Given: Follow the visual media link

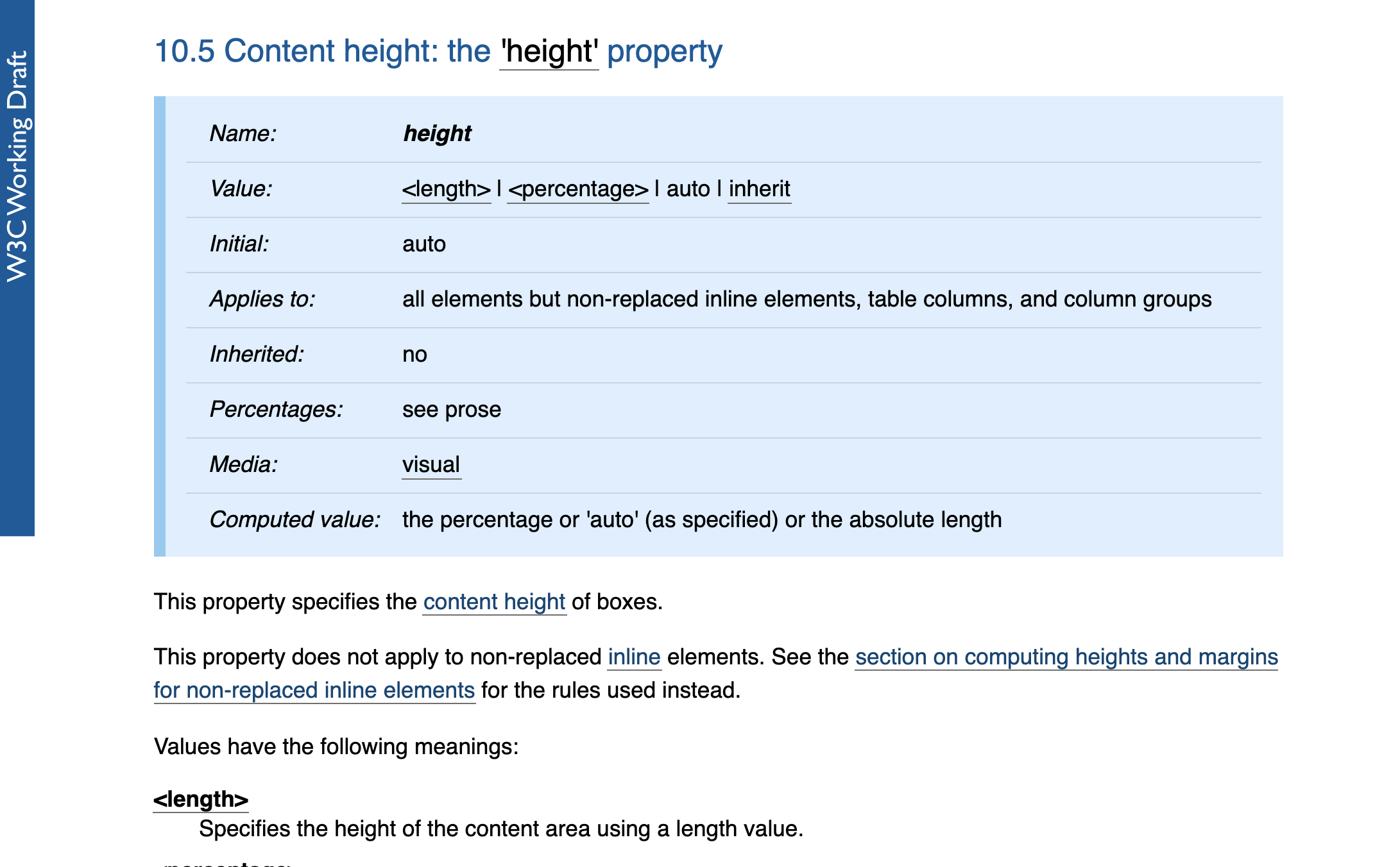Looking at the screenshot, I should tap(431, 465).
